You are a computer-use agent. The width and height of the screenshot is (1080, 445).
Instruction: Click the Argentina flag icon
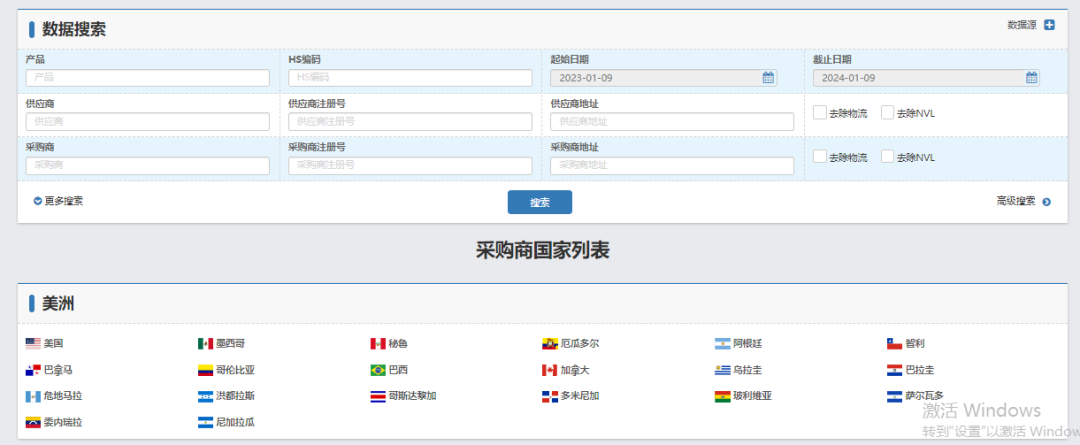pos(722,343)
